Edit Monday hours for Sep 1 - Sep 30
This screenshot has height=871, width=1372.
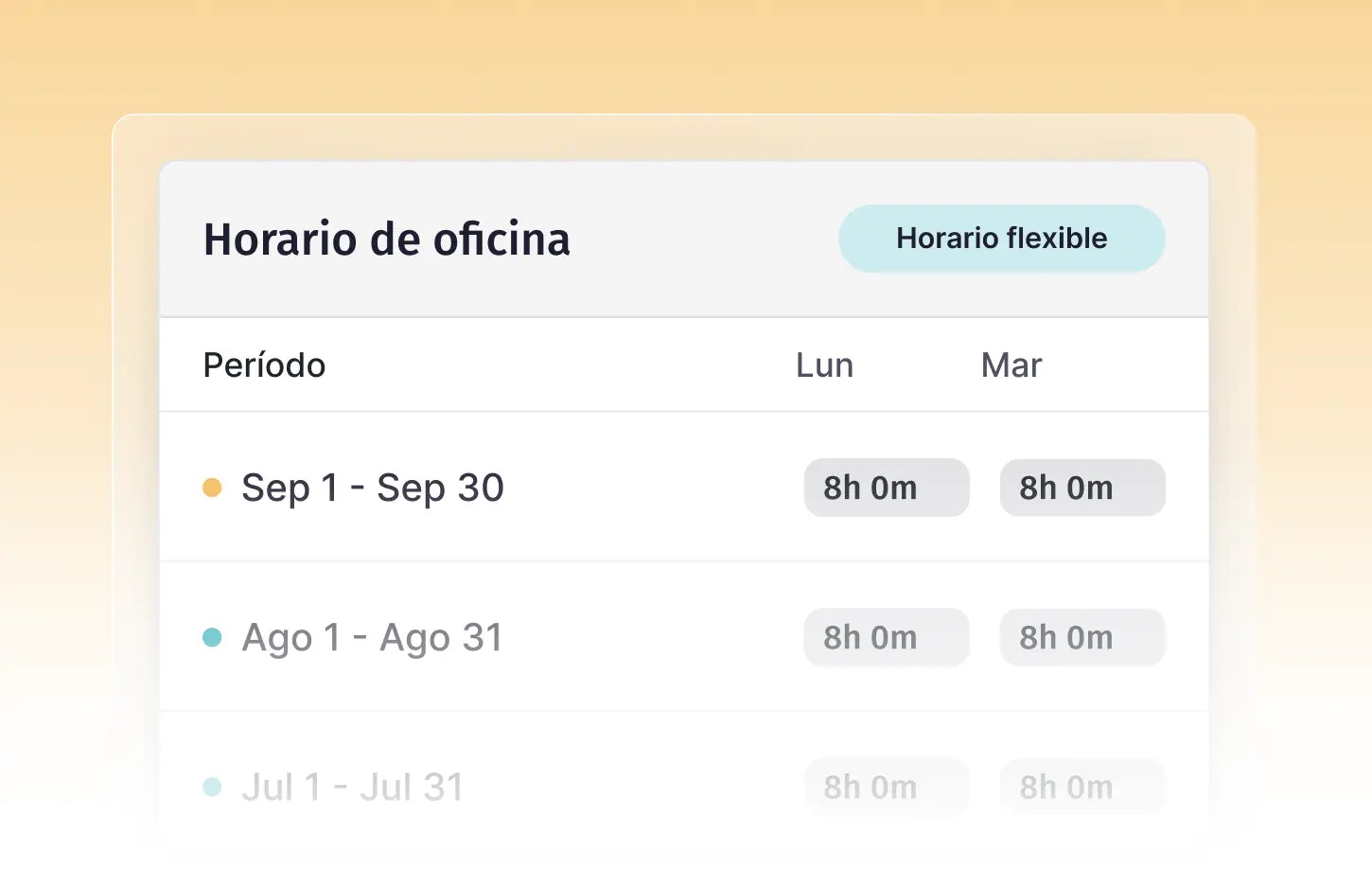886,488
